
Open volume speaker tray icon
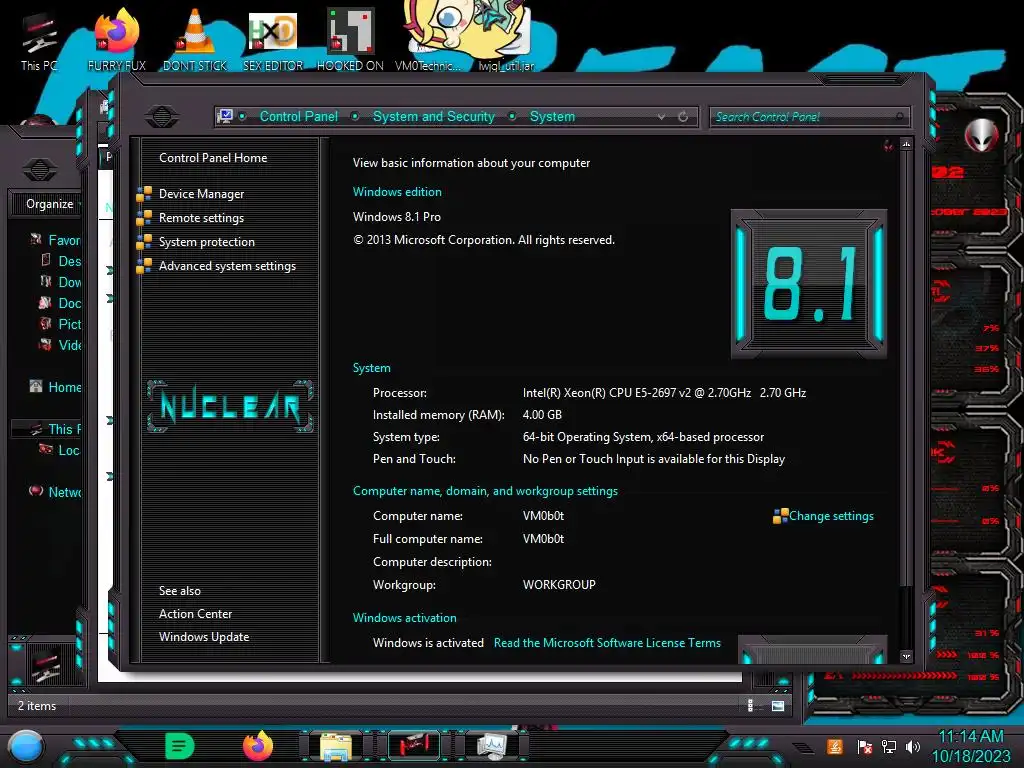click(x=913, y=746)
